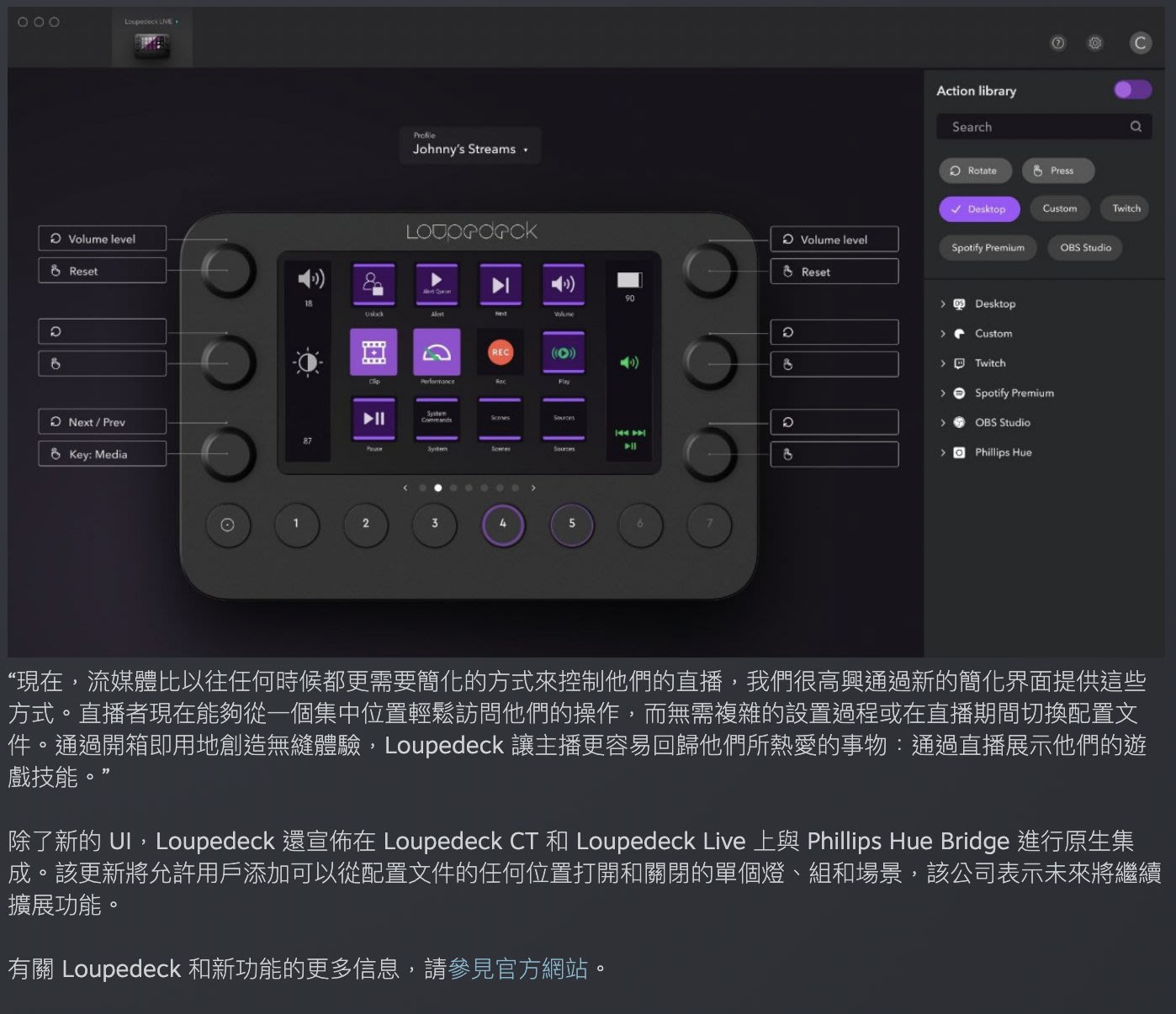Toggle the Action library switch
This screenshot has width=1176, height=1014.
point(1132,90)
